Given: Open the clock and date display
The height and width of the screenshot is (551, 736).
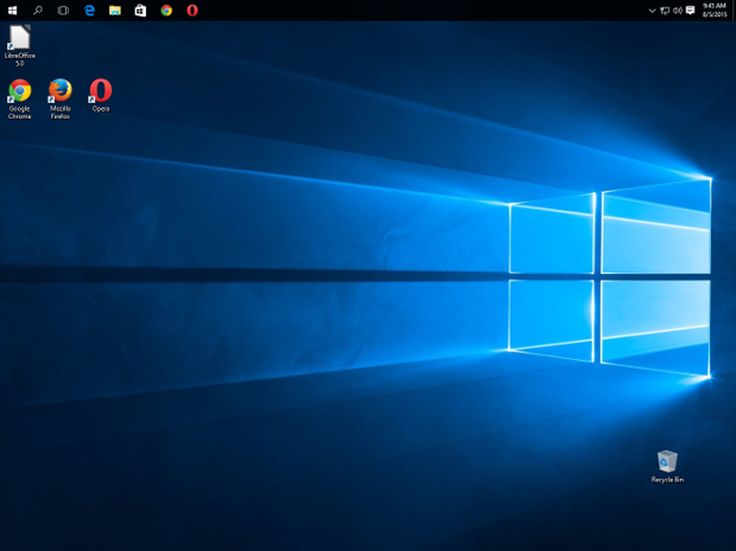Looking at the screenshot, I should 714,10.
